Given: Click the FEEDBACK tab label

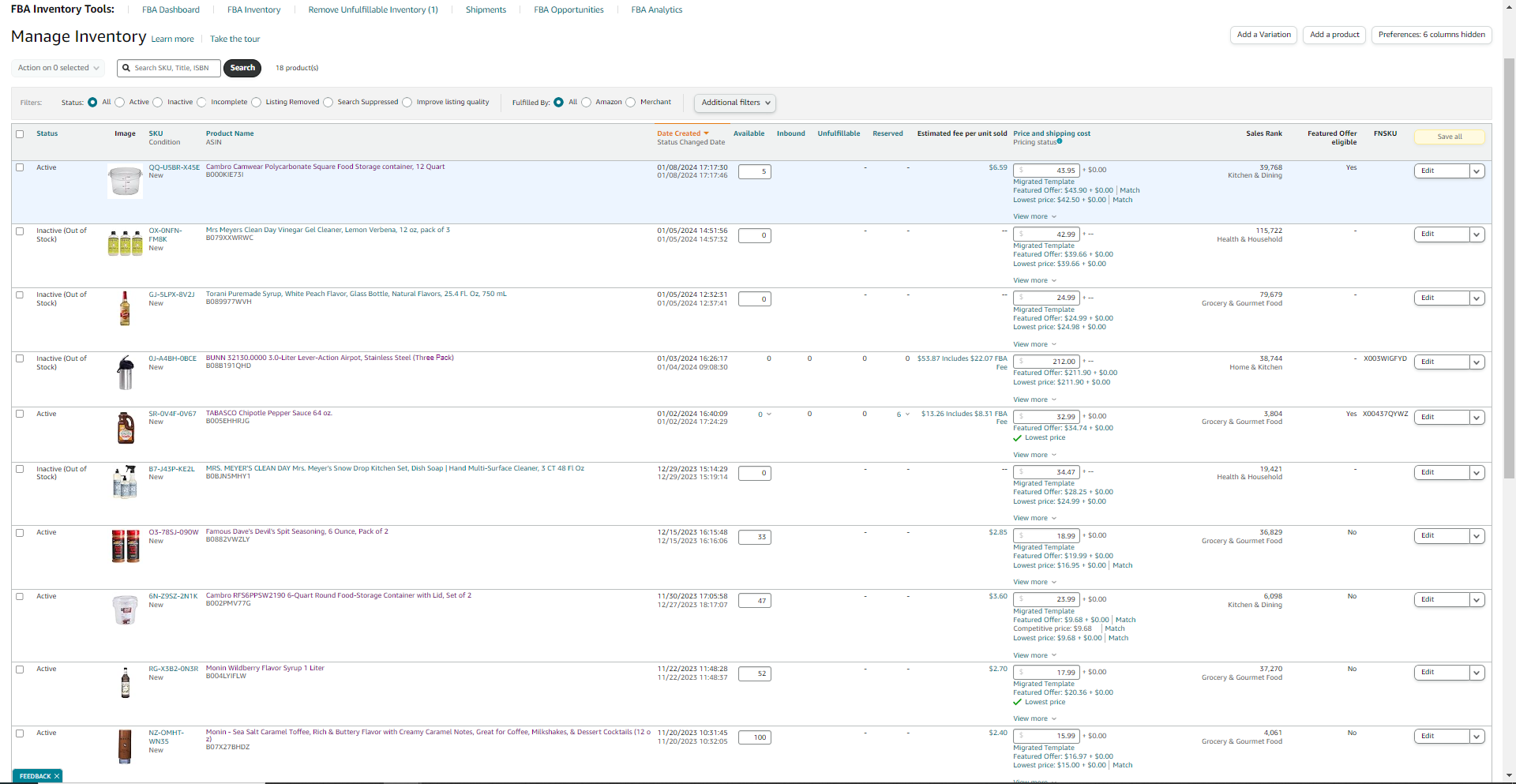Looking at the screenshot, I should 36,776.
